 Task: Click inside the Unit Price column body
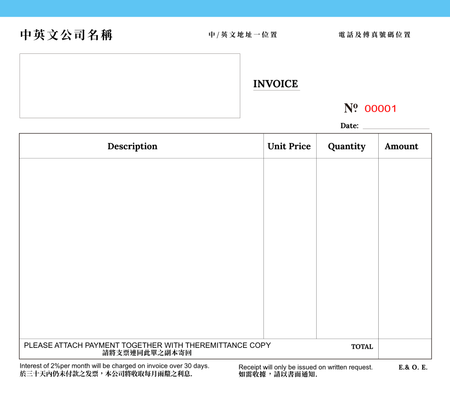290,248
